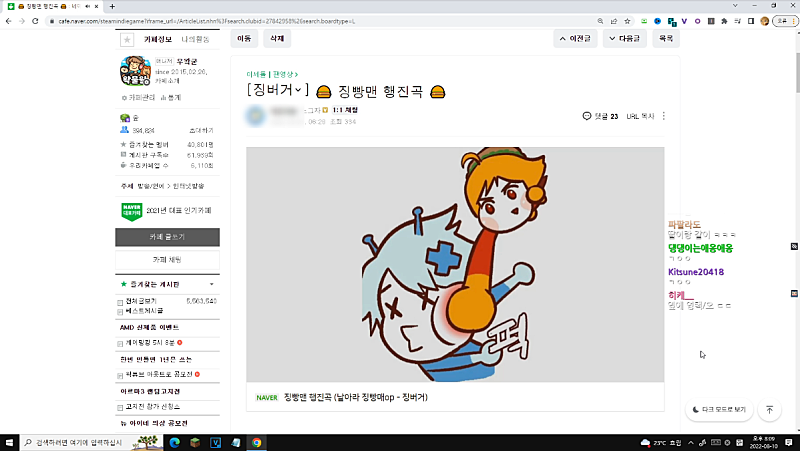This screenshot has width=800, height=451.
Task: Click the share page icon in address bar
Action: click(x=614, y=21)
